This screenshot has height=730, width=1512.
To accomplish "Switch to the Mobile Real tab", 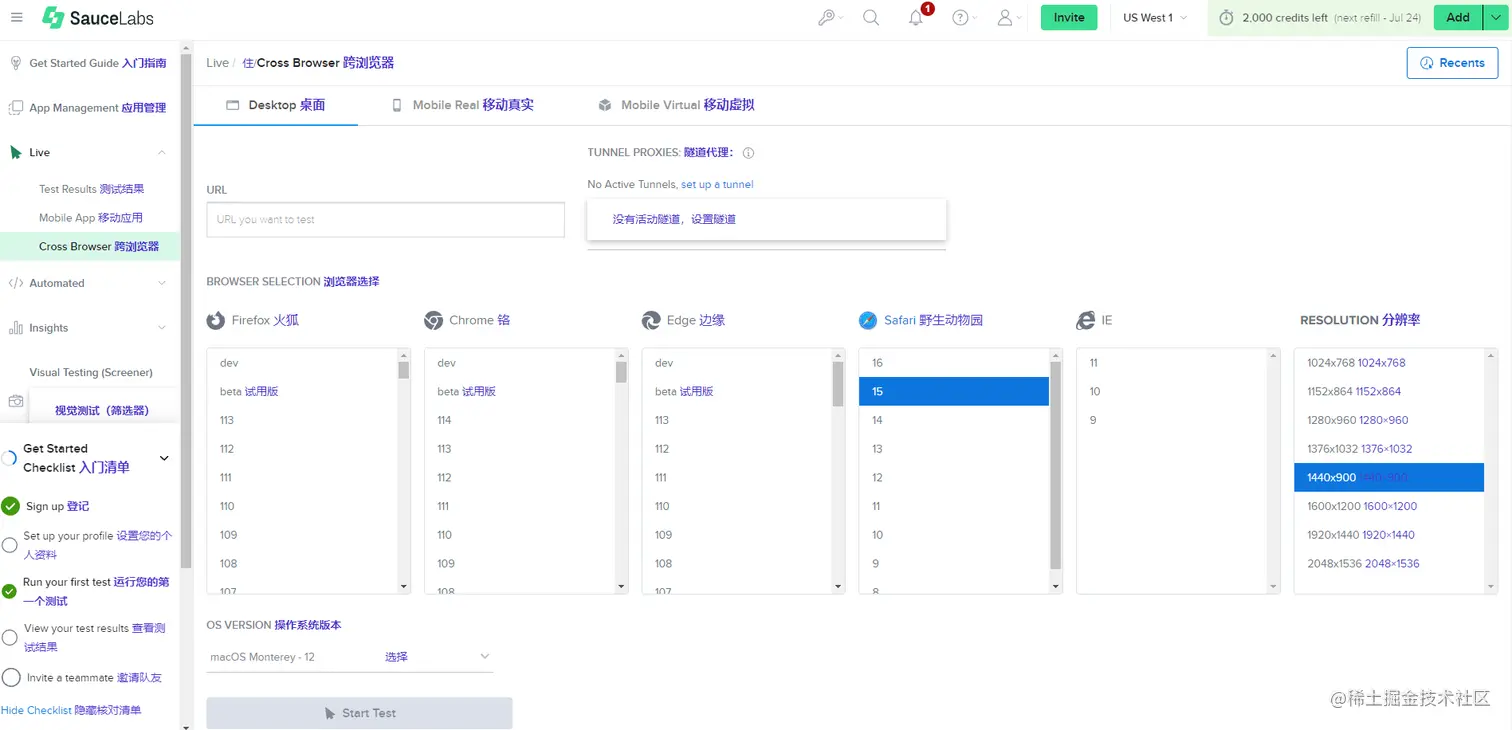I will [x=462, y=105].
